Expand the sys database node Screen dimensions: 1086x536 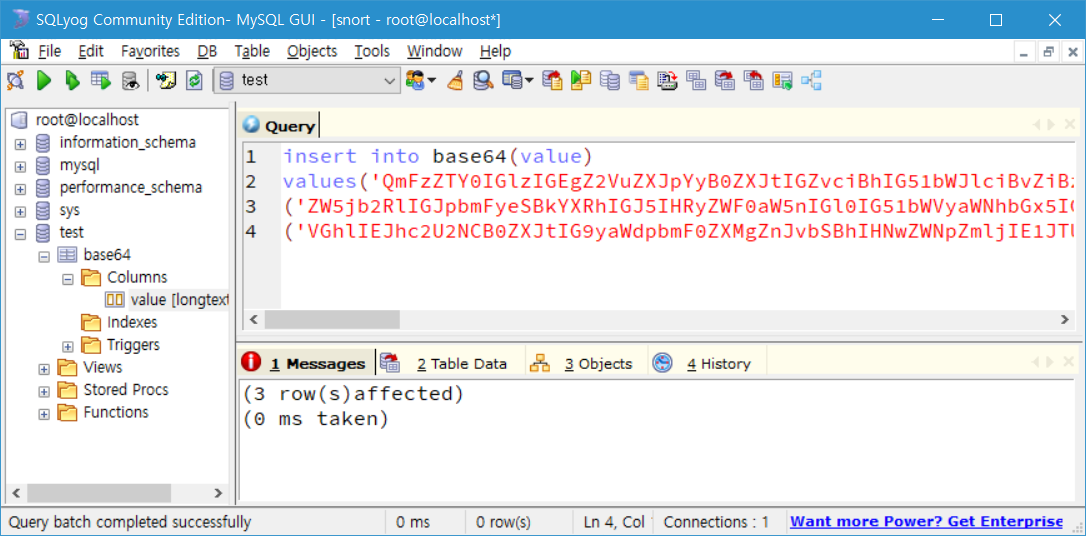[20, 211]
